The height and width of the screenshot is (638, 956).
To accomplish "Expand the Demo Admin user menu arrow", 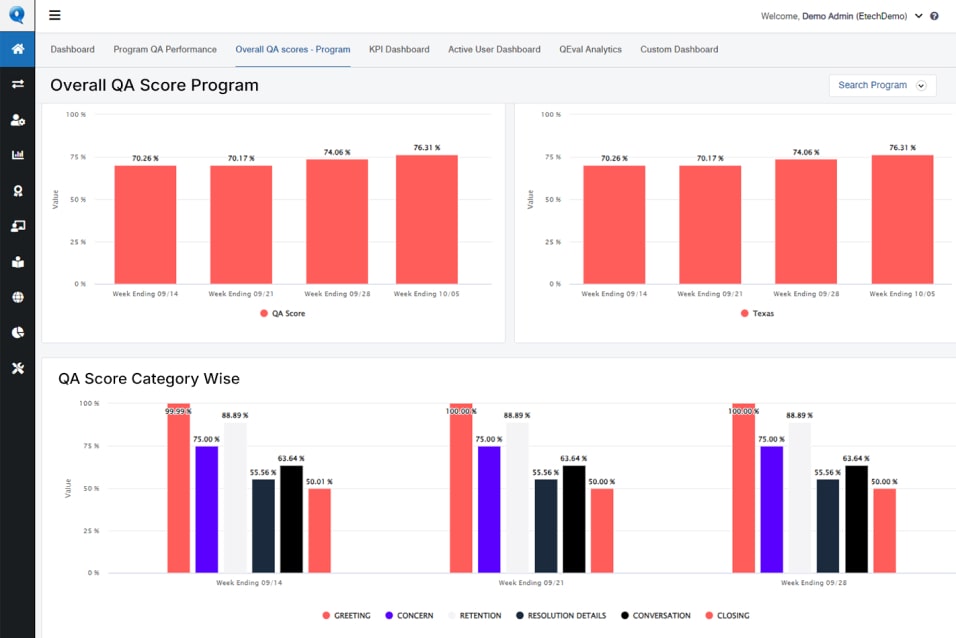I will (919, 16).
